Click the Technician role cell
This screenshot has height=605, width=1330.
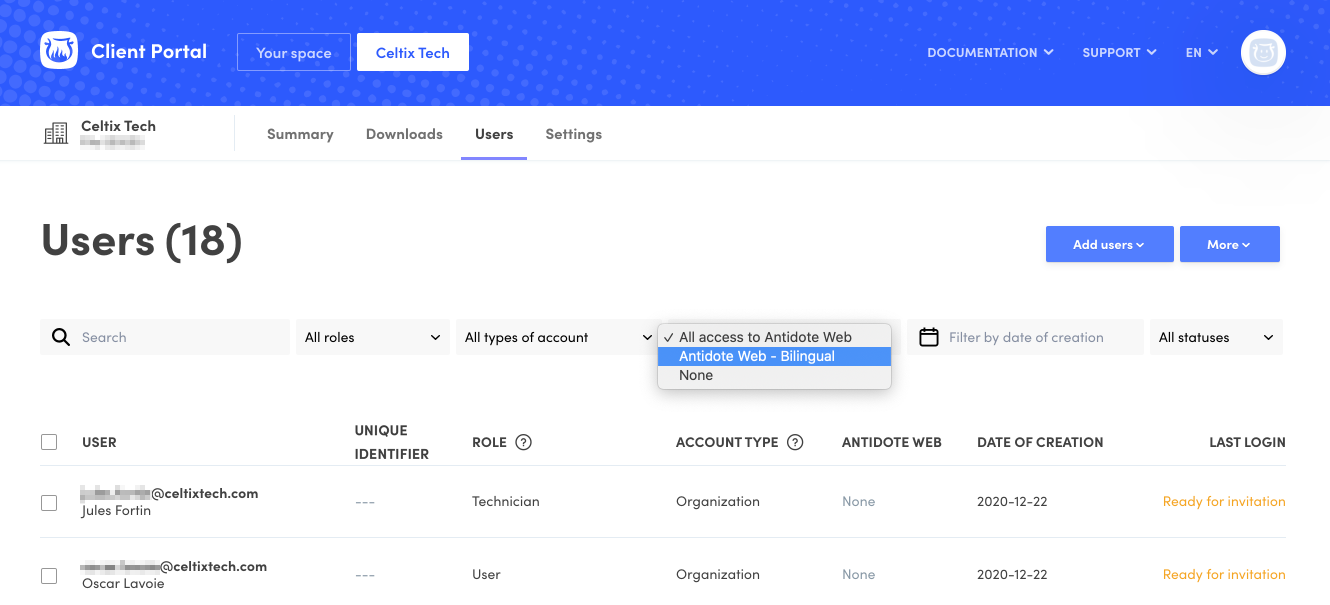click(506, 501)
